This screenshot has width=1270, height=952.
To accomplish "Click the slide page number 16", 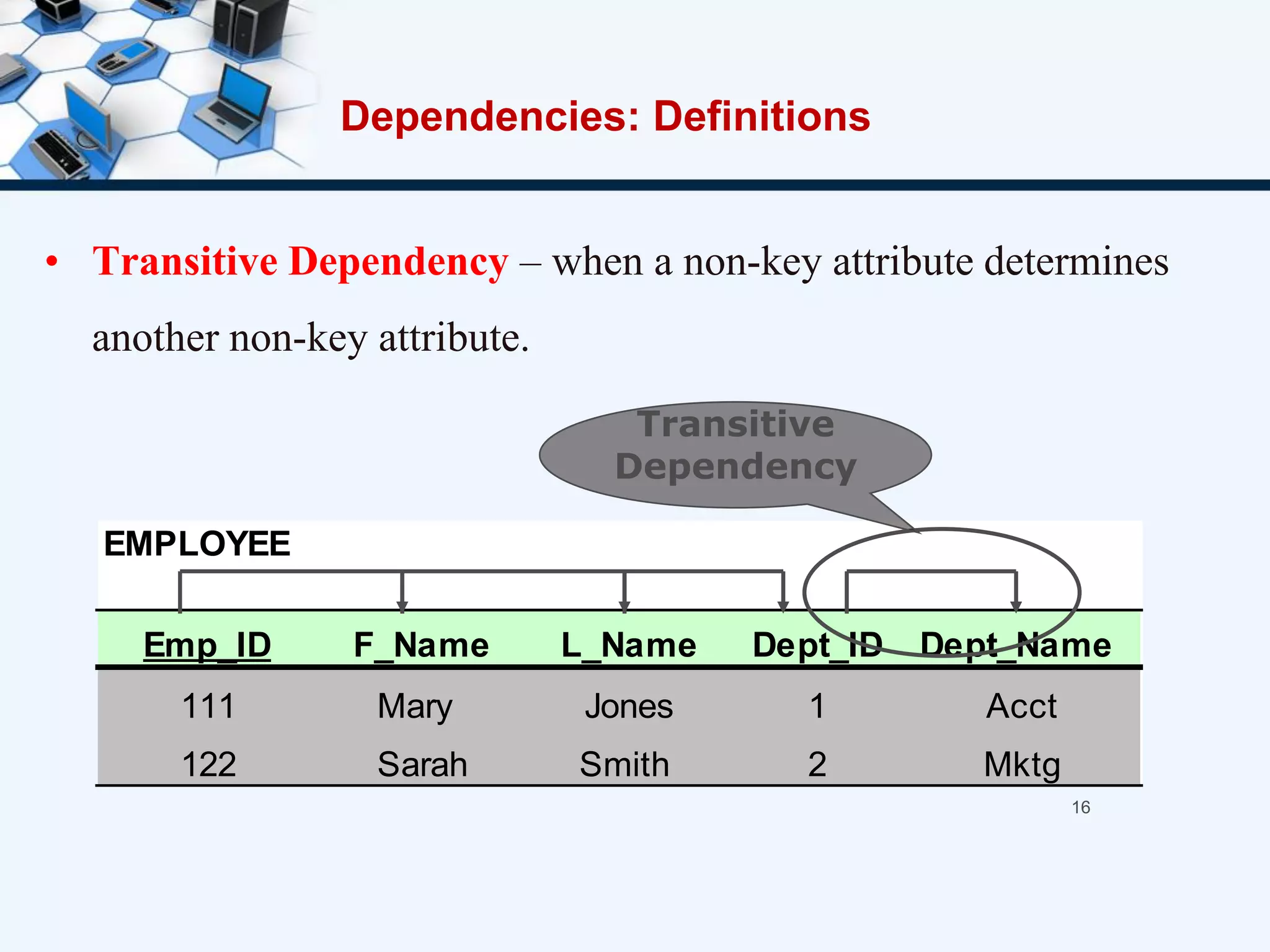I will [1081, 808].
